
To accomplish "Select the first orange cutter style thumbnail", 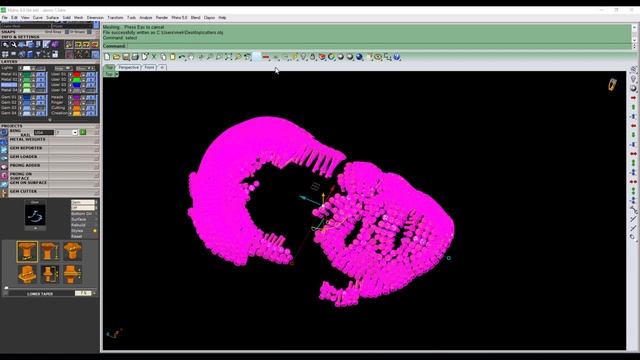I will click(27, 251).
